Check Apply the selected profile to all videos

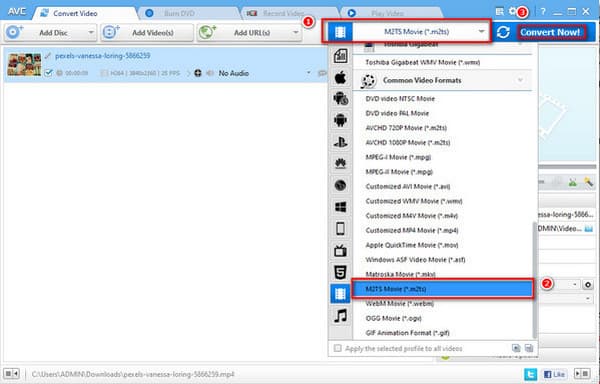338,348
